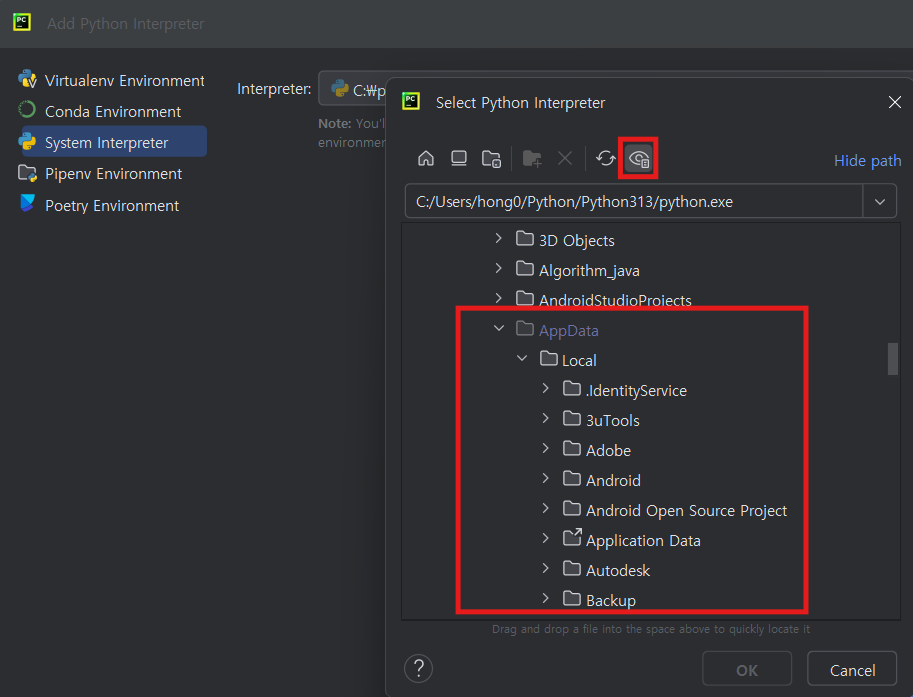913x697 pixels.
Task: Jump to the desktop directory icon
Action: [x=459, y=158]
